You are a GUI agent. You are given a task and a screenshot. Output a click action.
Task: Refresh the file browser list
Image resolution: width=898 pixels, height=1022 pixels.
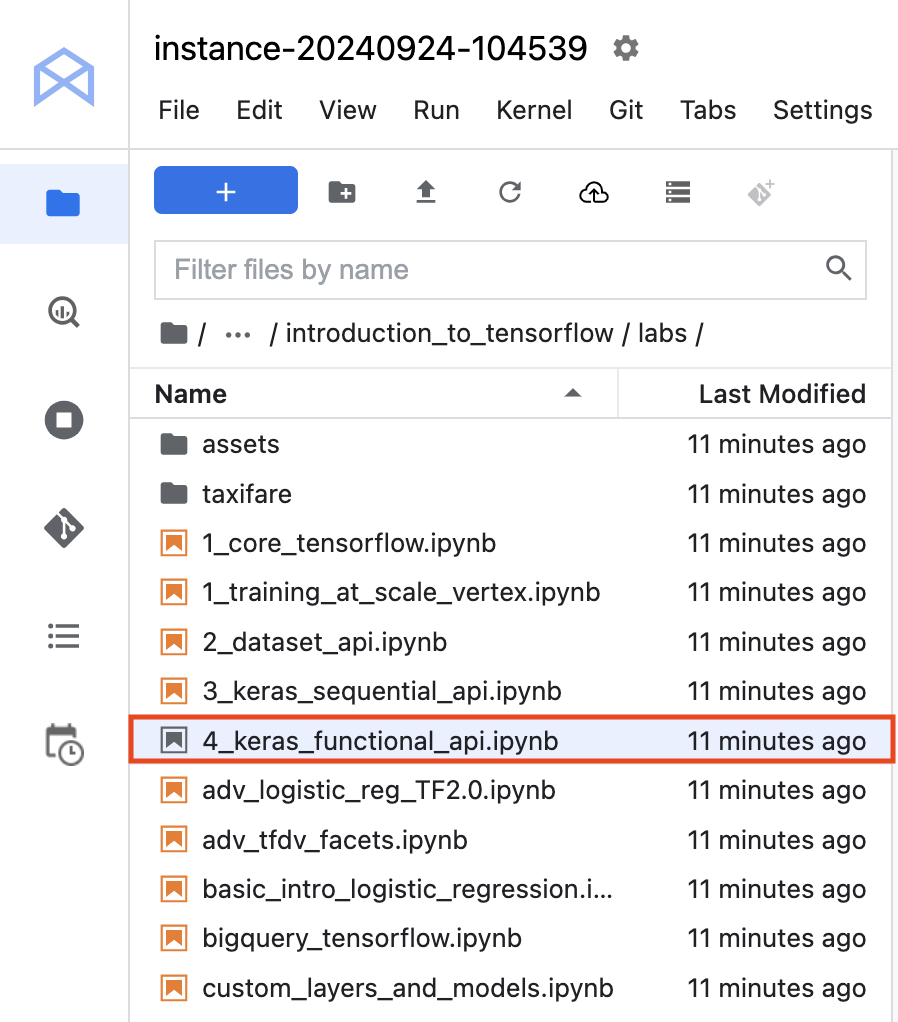tap(510, 192)
